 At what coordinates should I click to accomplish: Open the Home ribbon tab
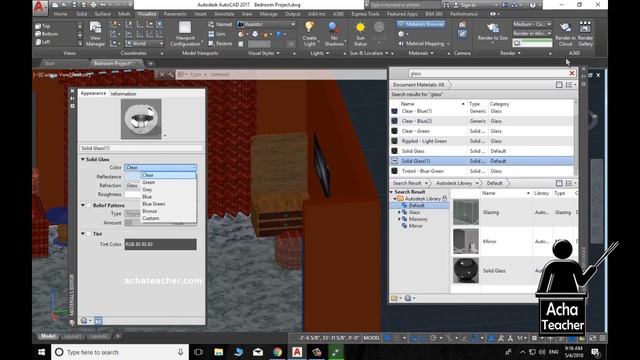(x=61, y=14)
